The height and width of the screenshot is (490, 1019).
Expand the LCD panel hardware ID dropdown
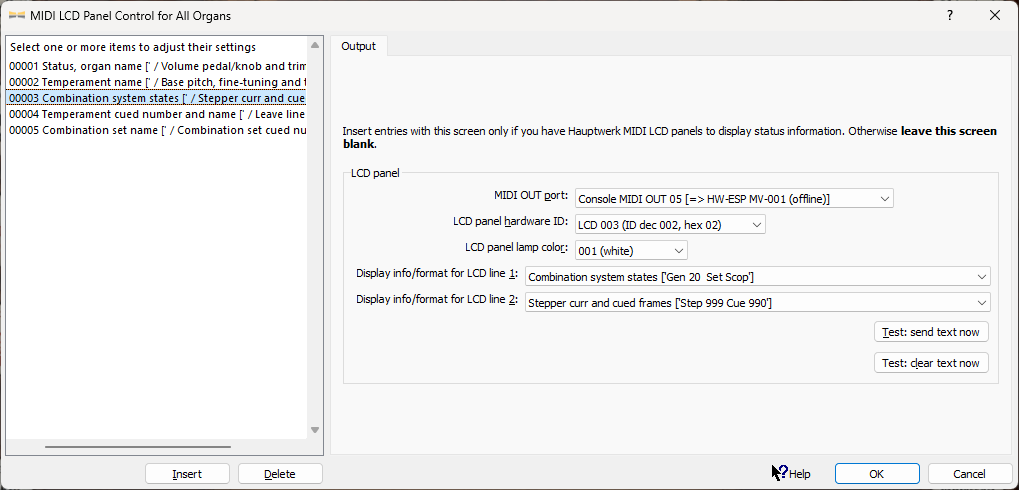pos(670,225)
